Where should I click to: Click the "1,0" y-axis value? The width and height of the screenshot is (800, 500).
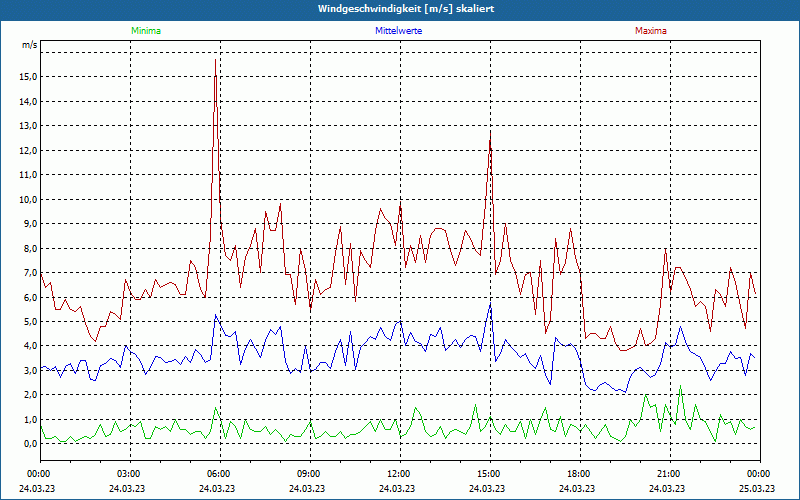(31, 419)
